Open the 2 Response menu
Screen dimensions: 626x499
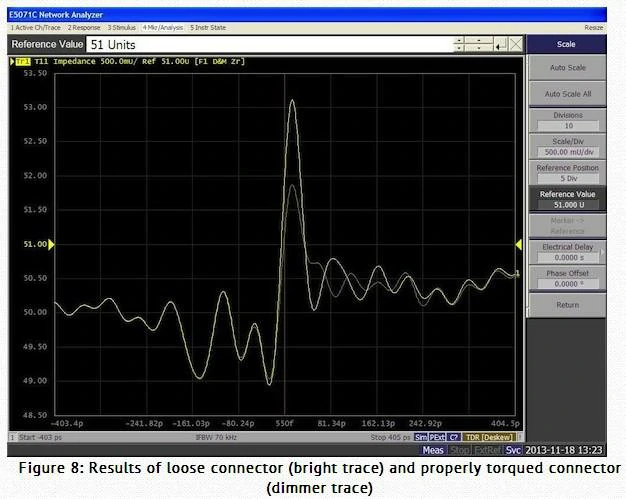(x=84, y=28)
